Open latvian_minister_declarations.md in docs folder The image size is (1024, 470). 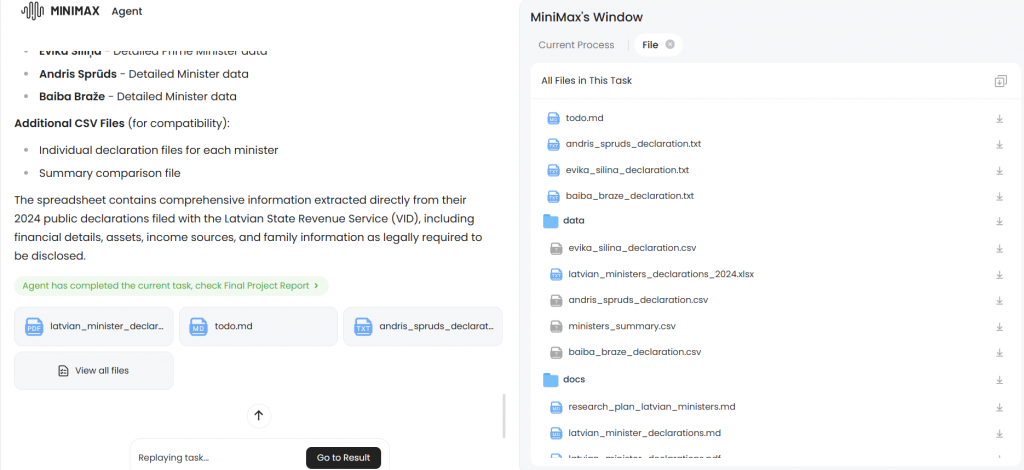(645, 433)
